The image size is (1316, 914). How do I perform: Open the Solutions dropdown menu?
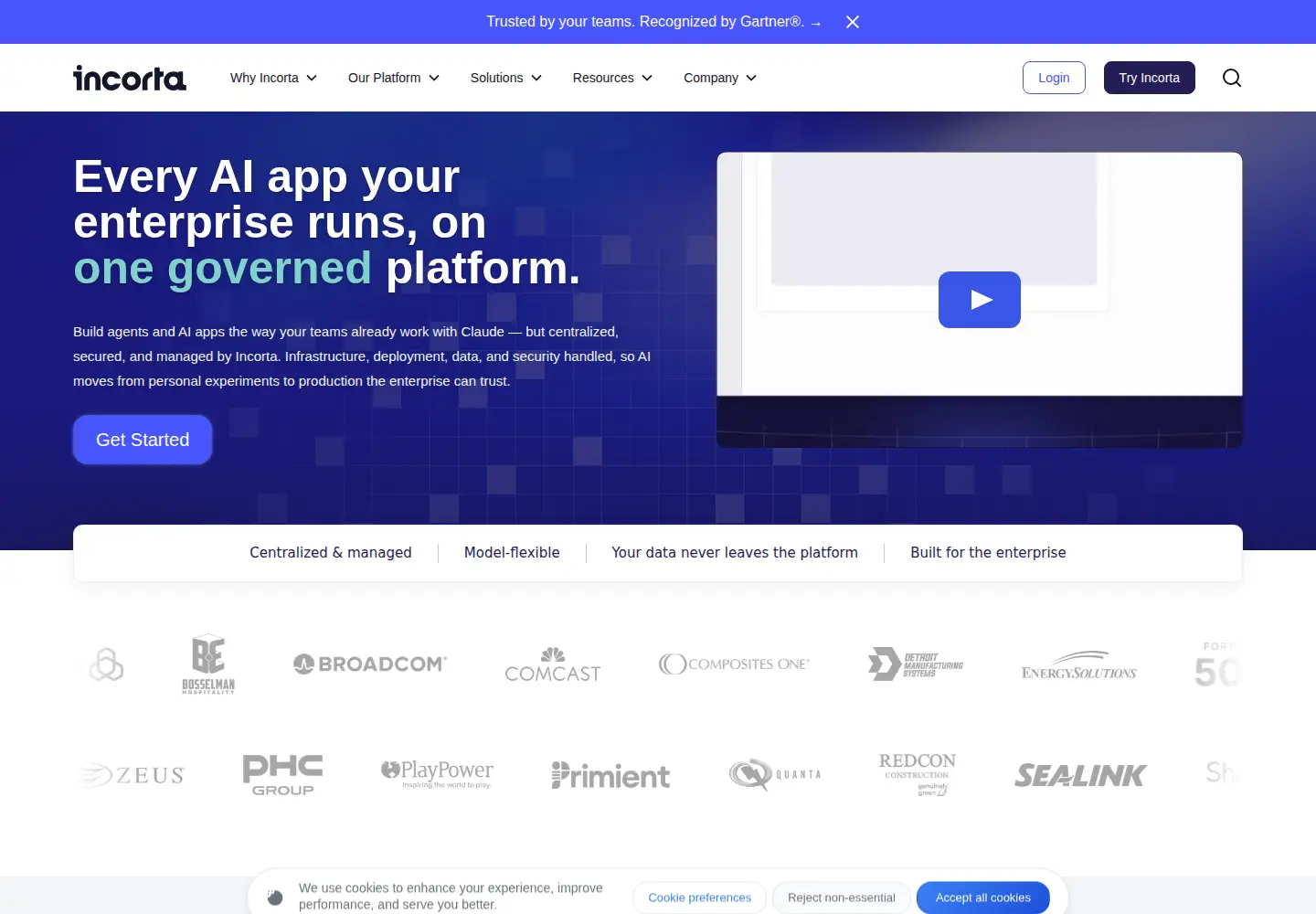click(506, 78)
